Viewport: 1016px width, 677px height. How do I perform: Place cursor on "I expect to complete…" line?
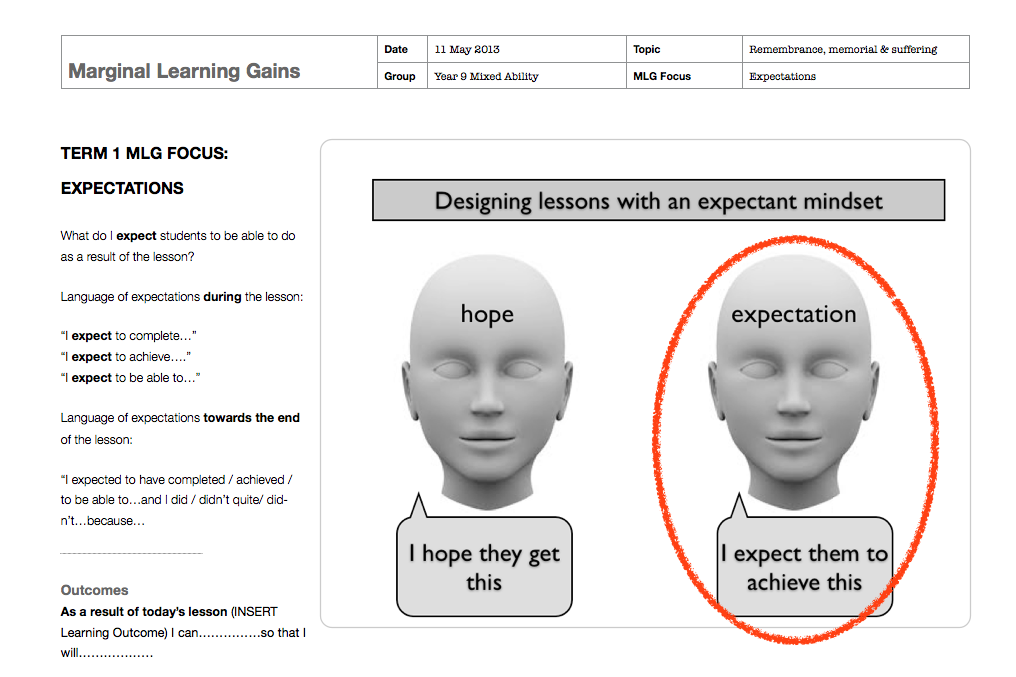[x=128, y=336]
